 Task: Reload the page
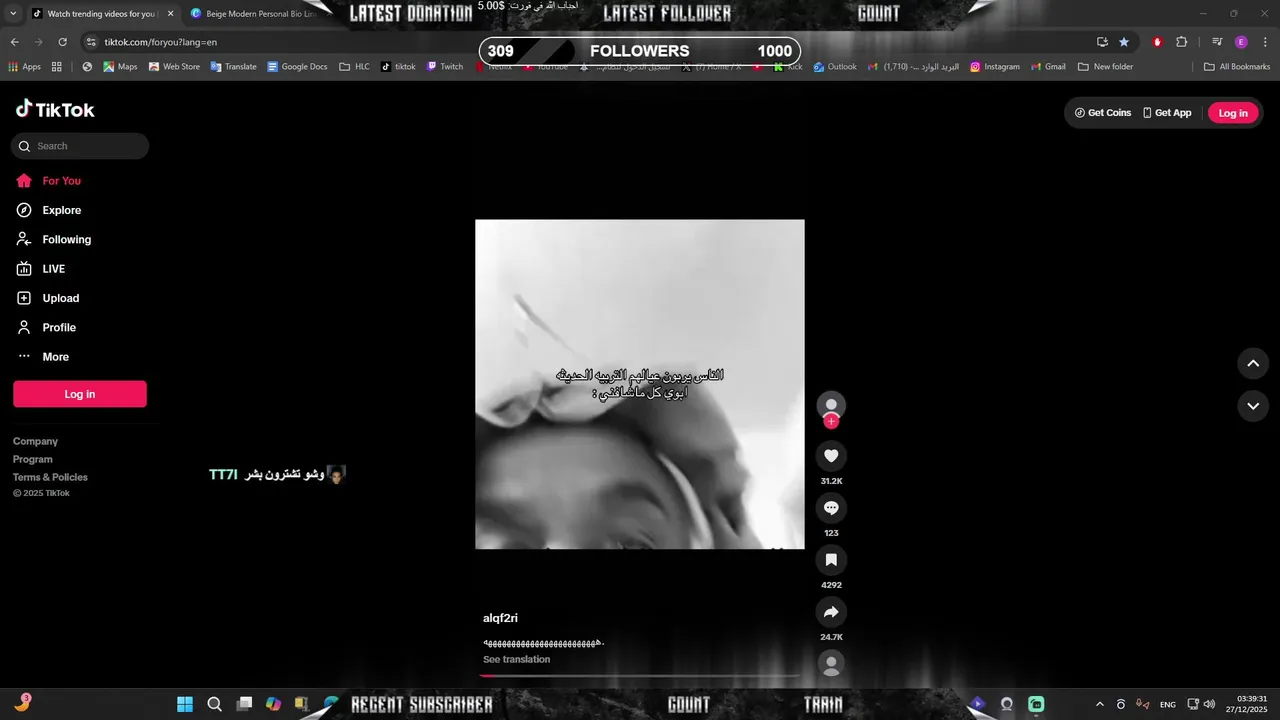coord(62,42)
